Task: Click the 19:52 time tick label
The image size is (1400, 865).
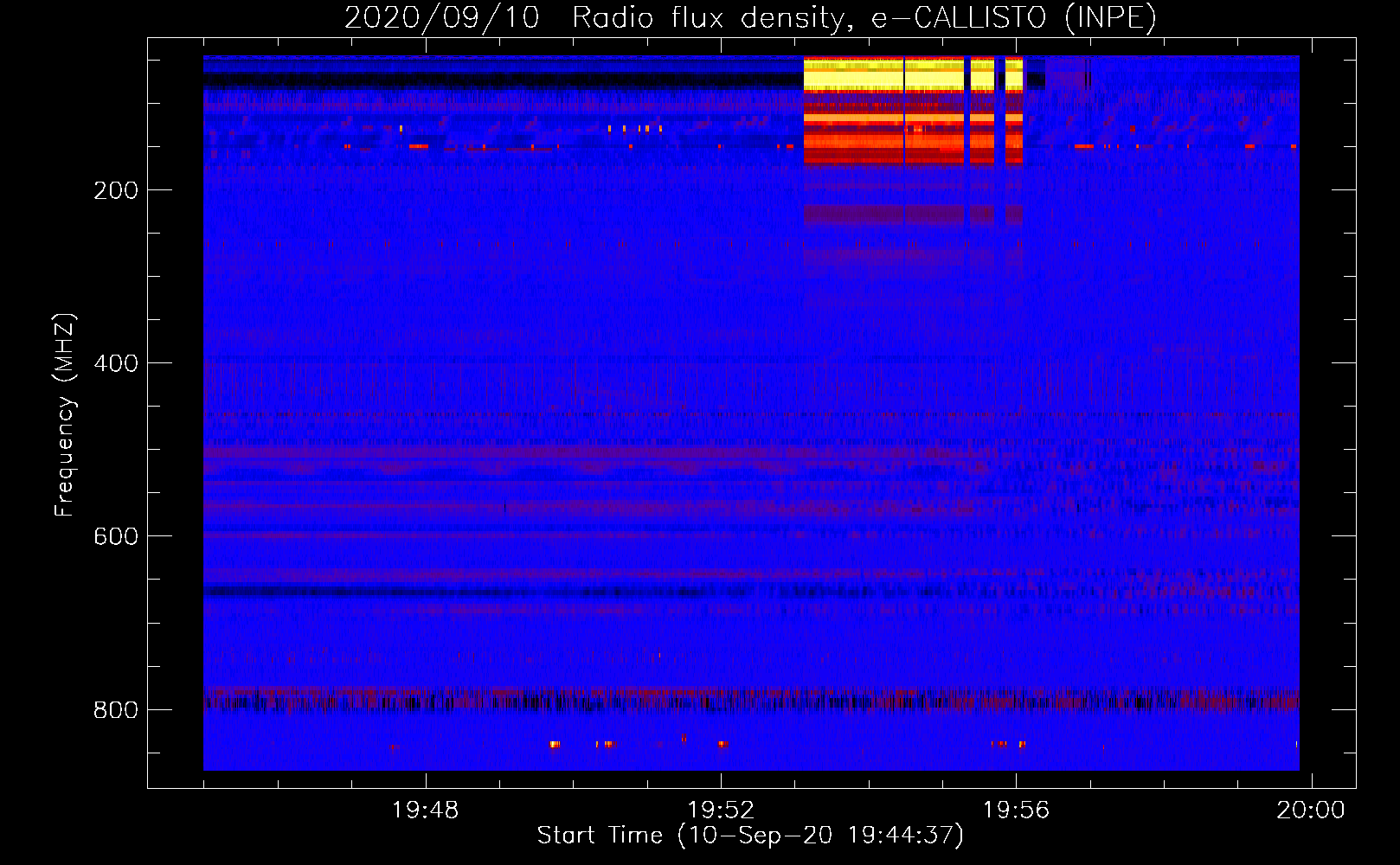Action: tap(721, 811)
